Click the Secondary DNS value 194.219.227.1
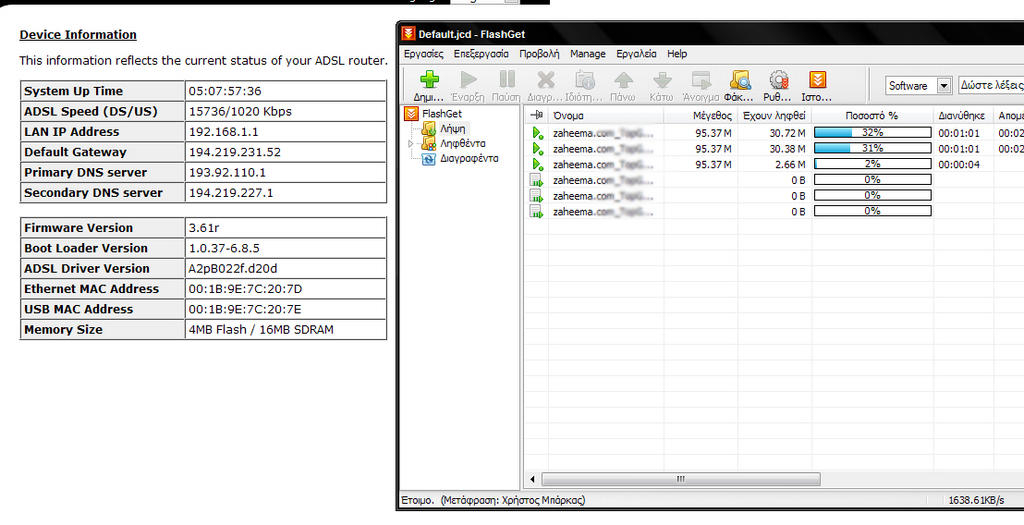This screenshot has width=1024, height=525. click(231, 193)
